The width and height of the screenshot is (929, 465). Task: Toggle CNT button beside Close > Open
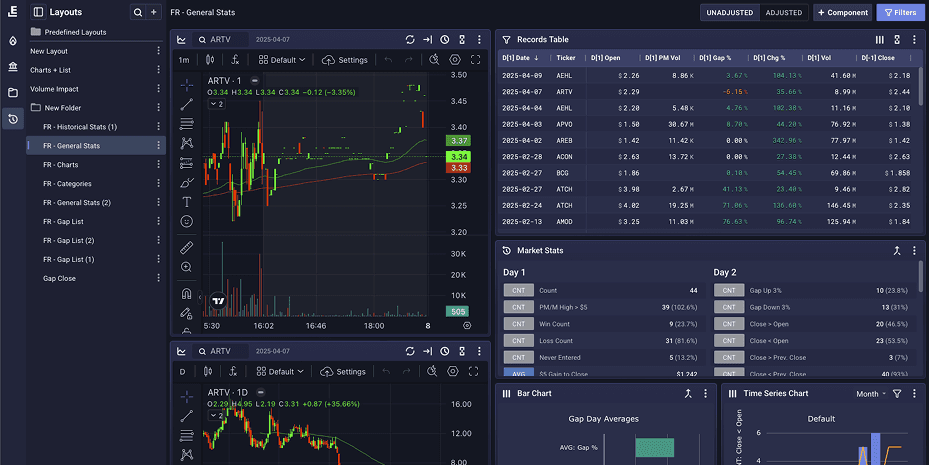coord(729,324)
